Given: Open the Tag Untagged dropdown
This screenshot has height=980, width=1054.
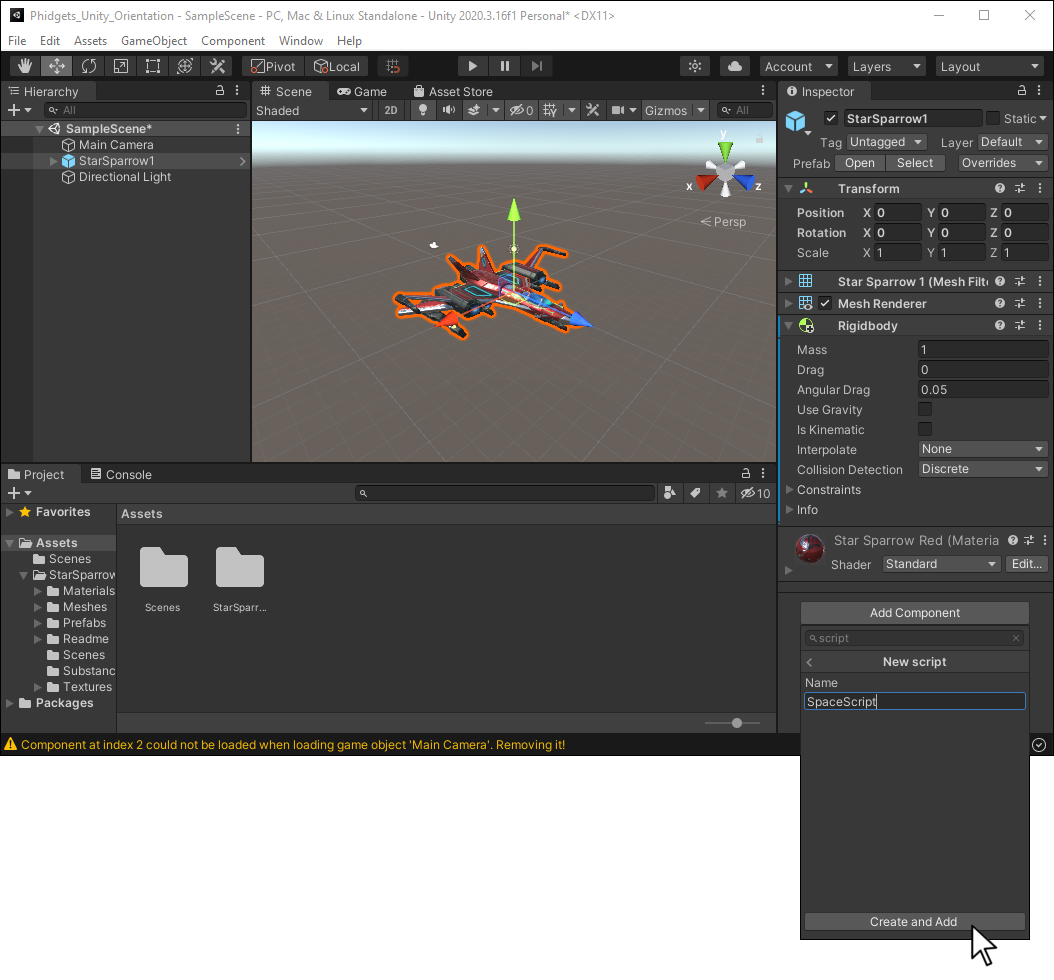Looking at the screenshot, I should [886, 142].
